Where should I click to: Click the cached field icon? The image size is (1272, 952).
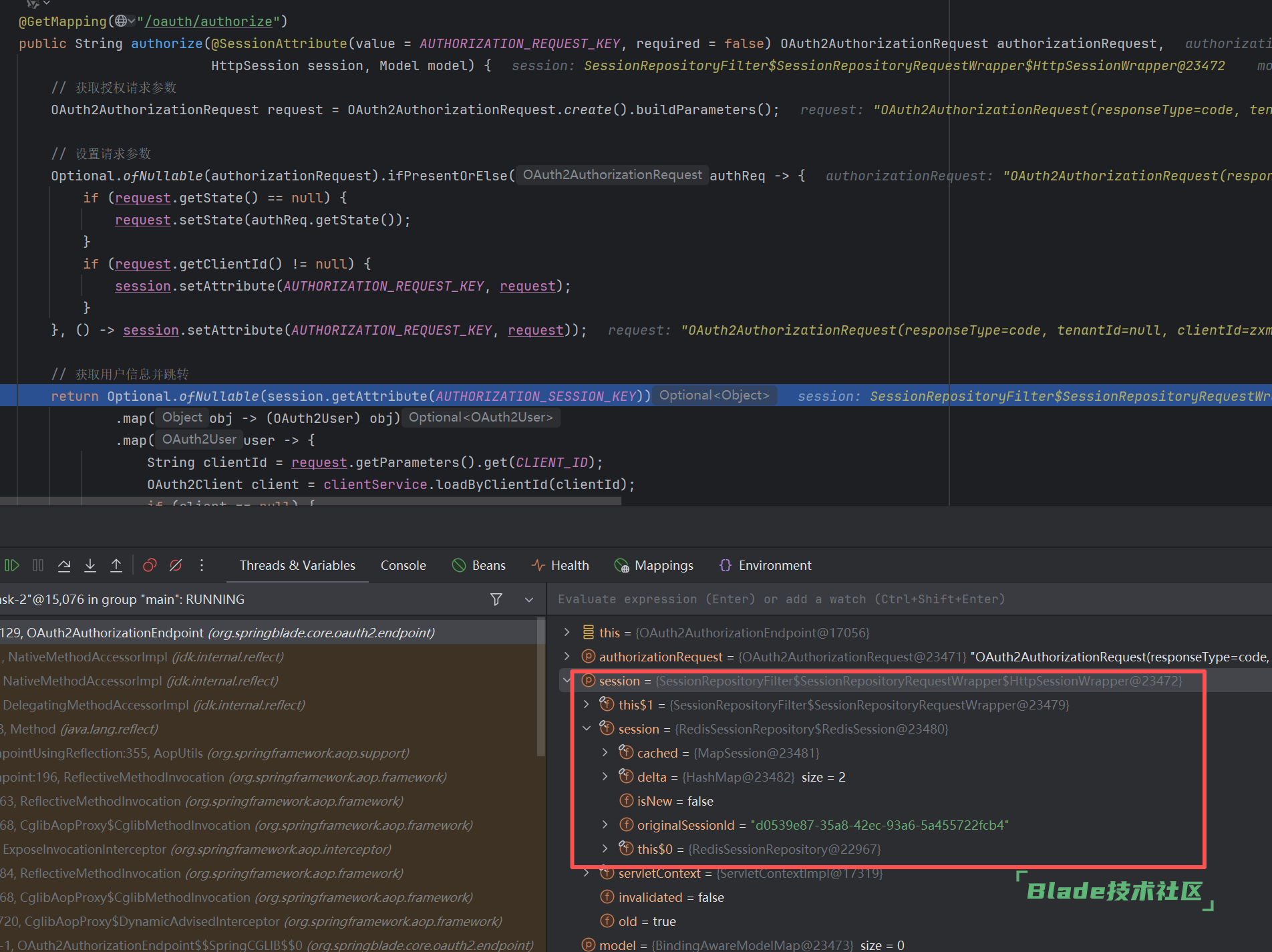tap(626, 752)
